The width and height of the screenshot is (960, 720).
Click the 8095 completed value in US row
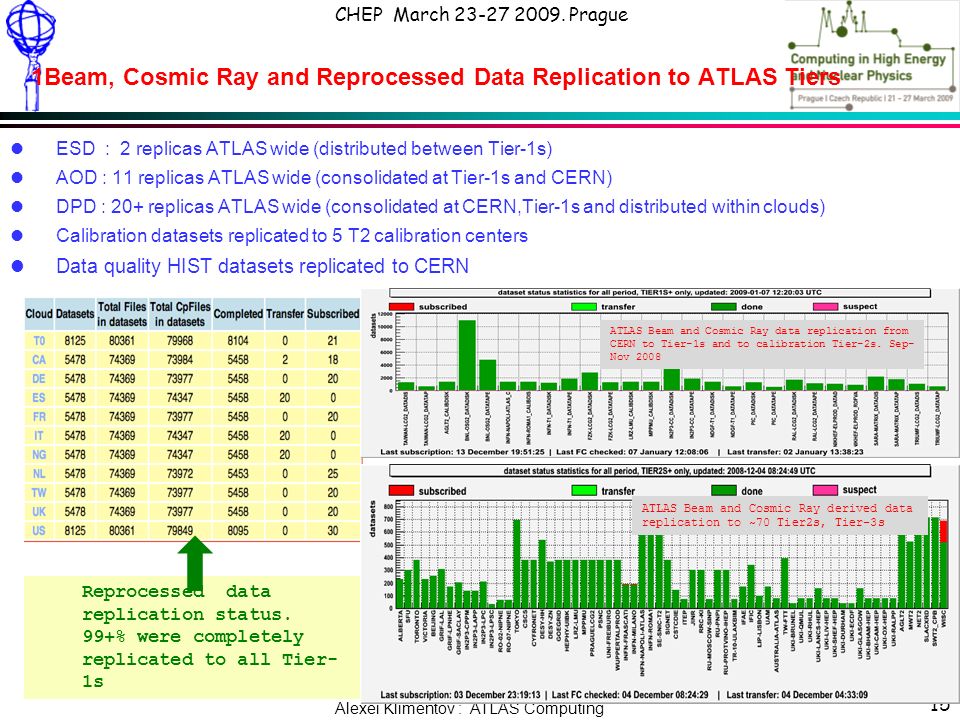pos(238,531)
